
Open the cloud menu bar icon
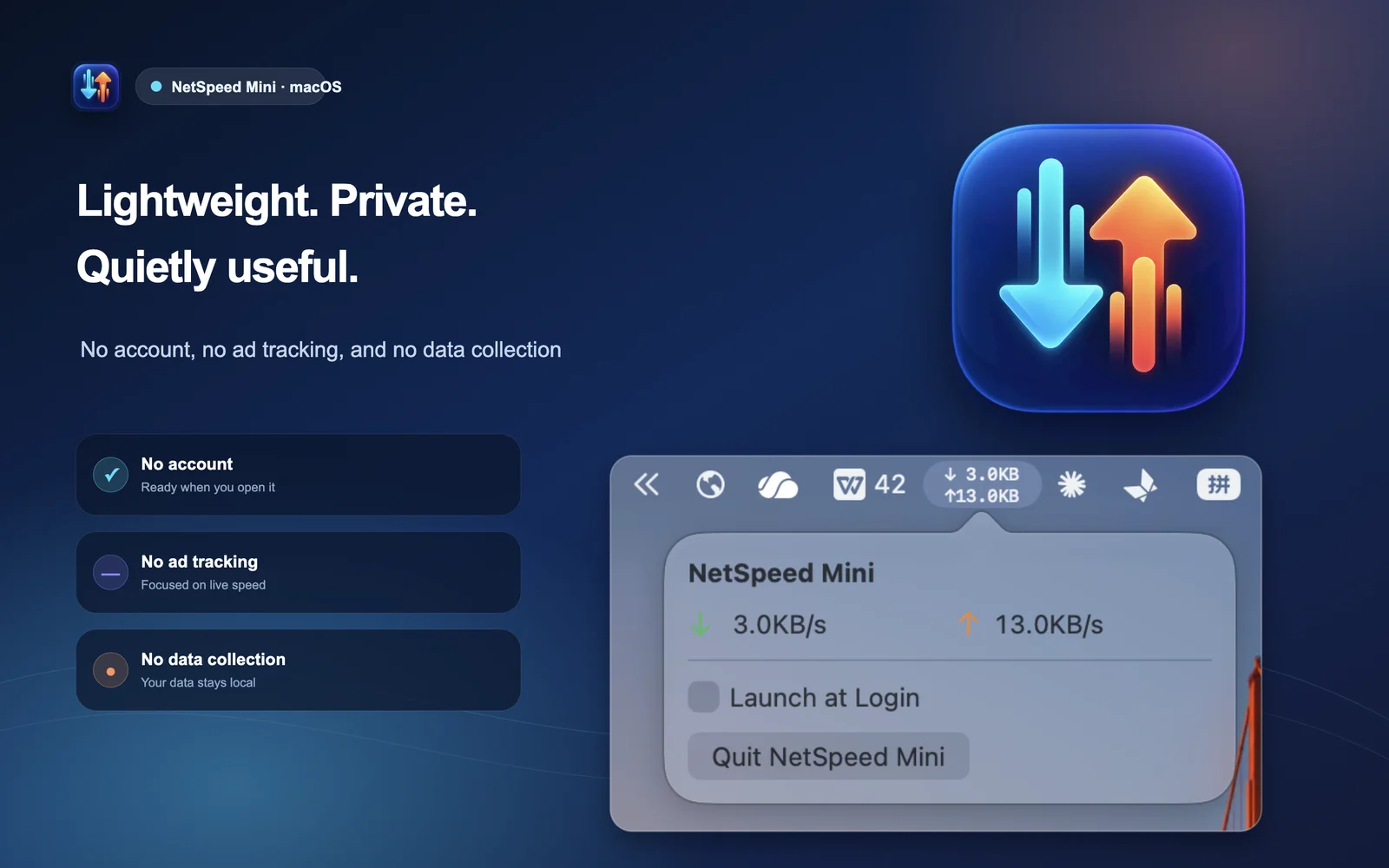pyautogui.click(x=778, y=485)
